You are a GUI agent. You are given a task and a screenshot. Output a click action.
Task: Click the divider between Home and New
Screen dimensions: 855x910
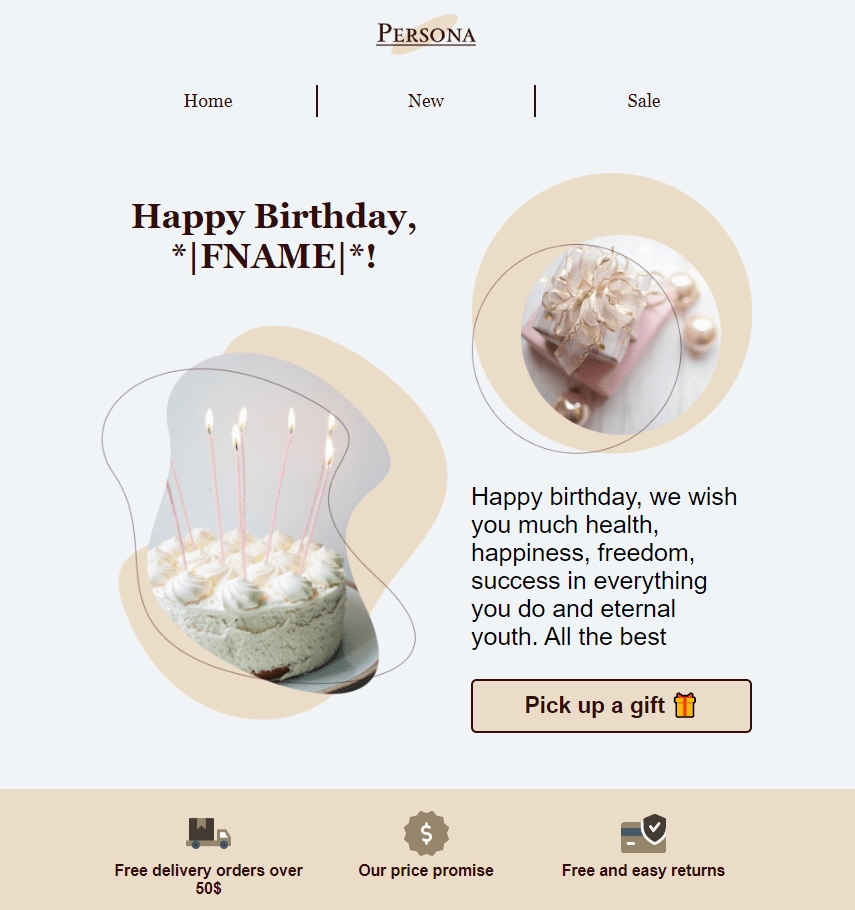[317, 101]
